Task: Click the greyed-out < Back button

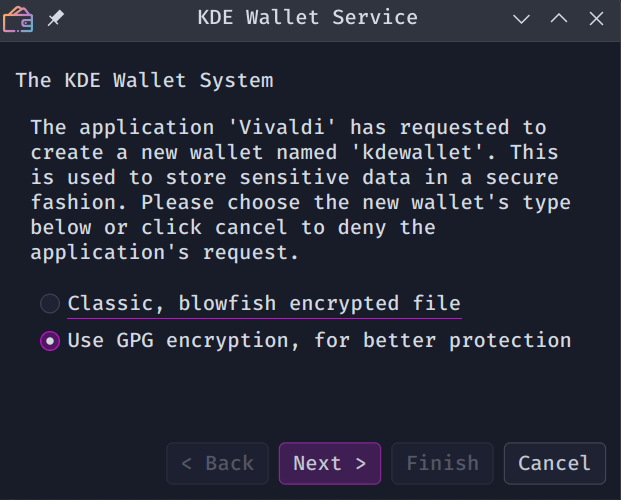Action: (217, 463)
